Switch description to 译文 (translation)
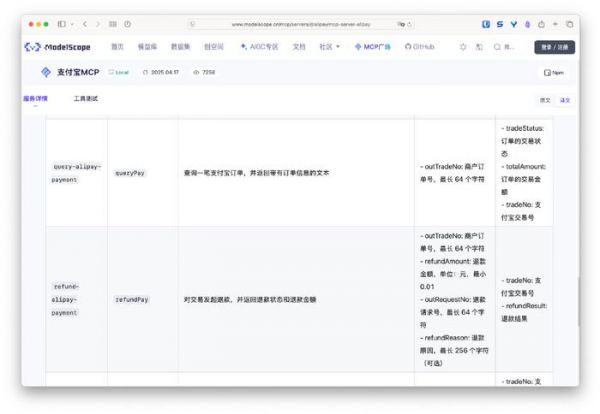 pyautogui.click(x=565, y=100)
